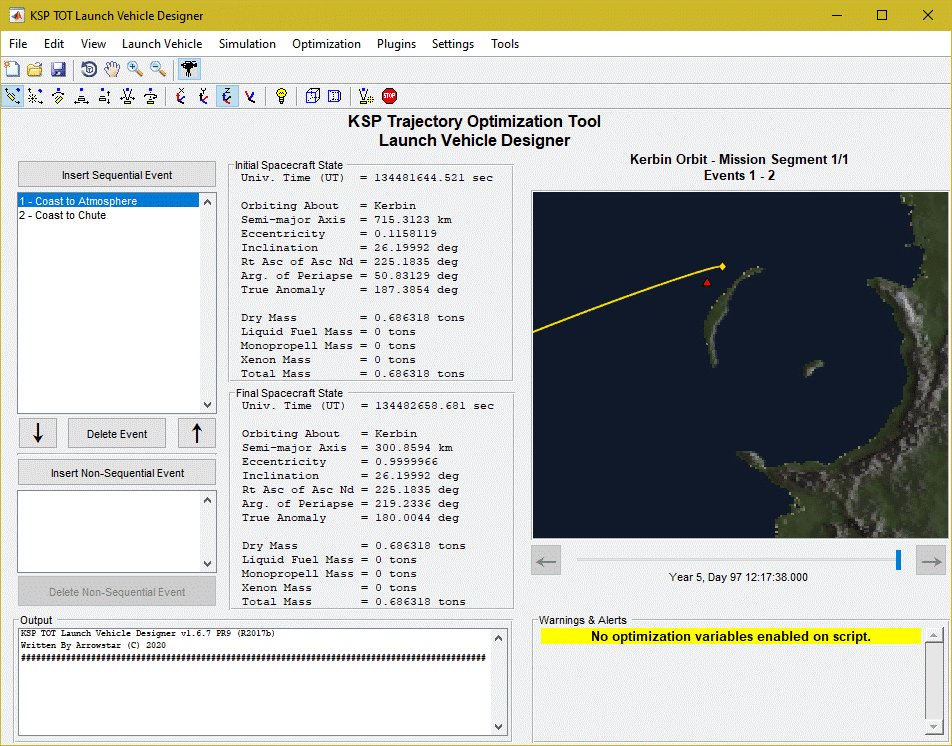
Task: Click the Save floppy disk icon
Action: point(58,69)
